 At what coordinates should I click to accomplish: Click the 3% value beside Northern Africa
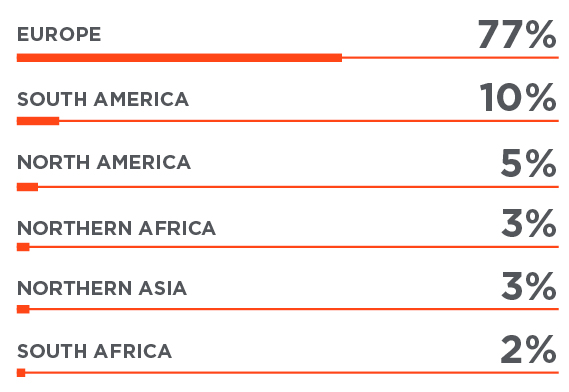click(x=529, y=223)
